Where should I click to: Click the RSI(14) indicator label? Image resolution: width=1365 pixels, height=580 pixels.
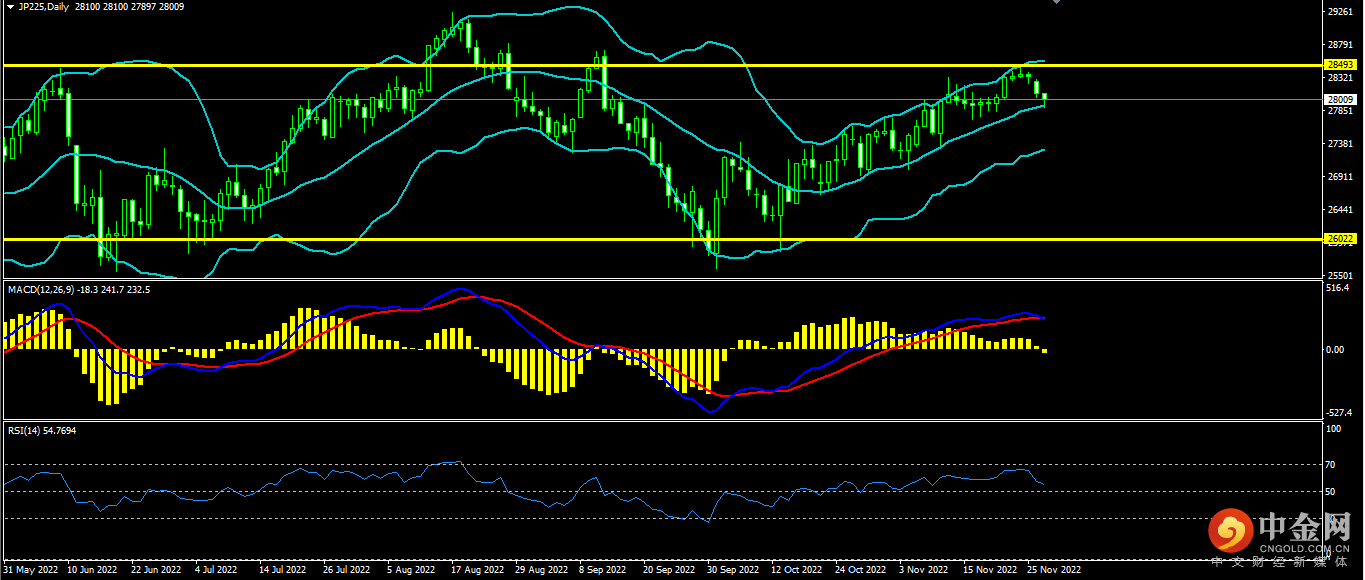pyautogui.click(x=26, y=430)
